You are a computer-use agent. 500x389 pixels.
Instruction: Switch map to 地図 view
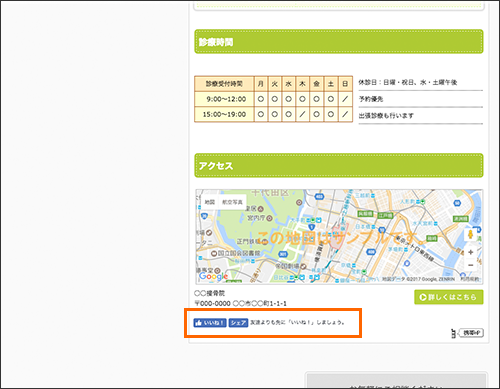pyautogui.click(x=210, y=202)
